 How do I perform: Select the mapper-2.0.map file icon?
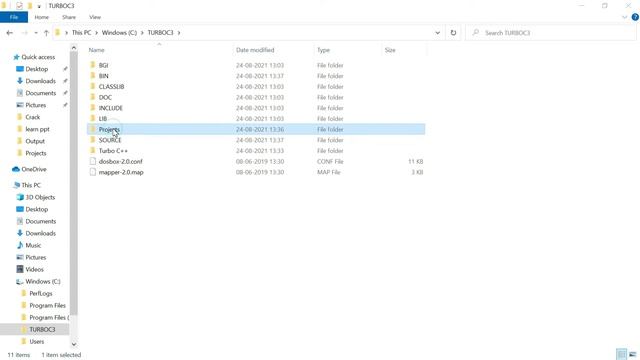[x=93, y=172]
